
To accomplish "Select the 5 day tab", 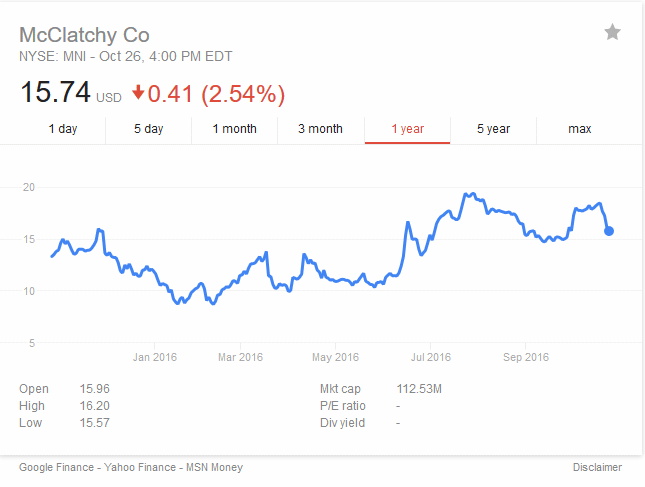I will [x=148, y=129].
